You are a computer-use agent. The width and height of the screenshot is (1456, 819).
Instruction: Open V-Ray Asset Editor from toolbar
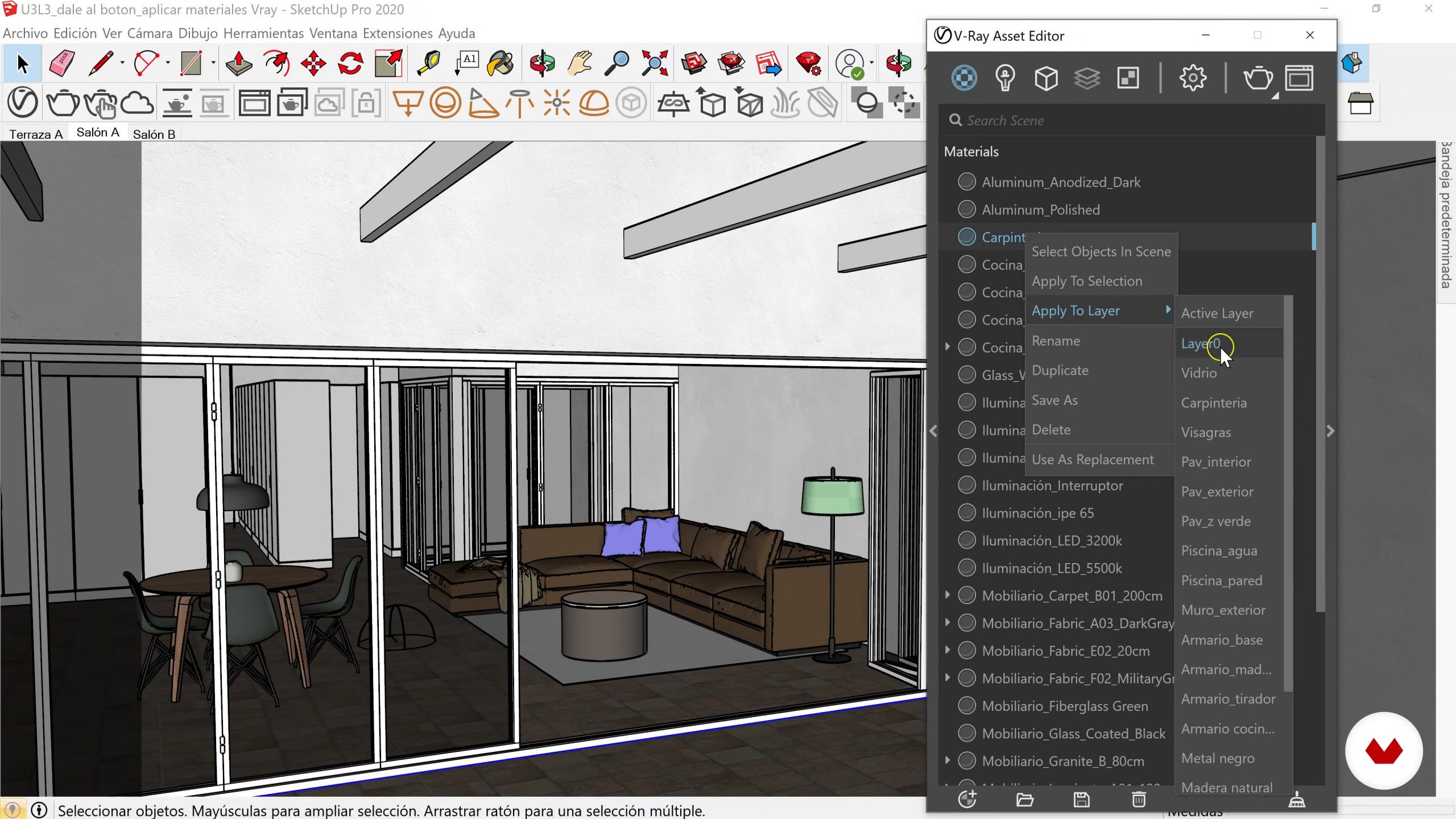[x=22, y=103]
